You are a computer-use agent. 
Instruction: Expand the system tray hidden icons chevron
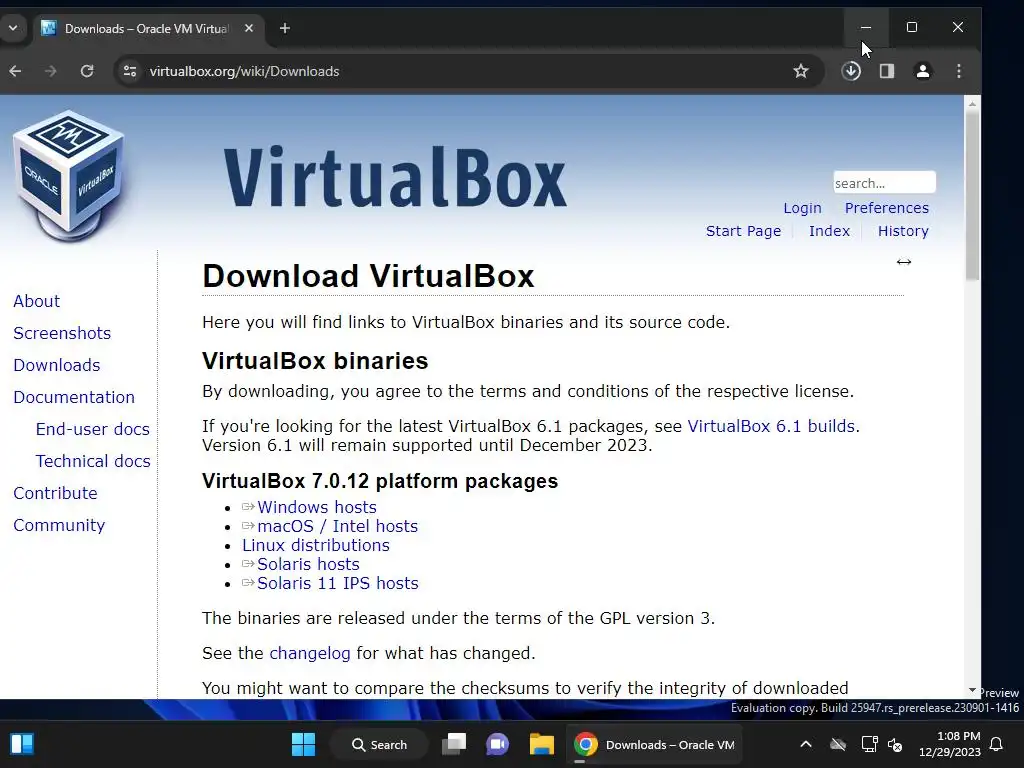coord(806,744)
